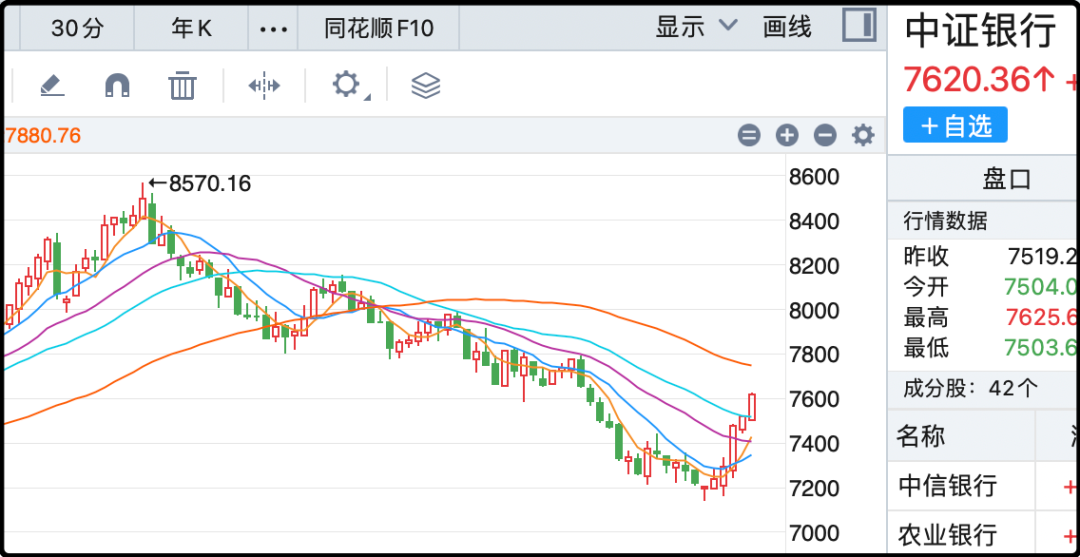1080x557 pixels.
Task: Open the layers stack icon
Action: (426, 85)
